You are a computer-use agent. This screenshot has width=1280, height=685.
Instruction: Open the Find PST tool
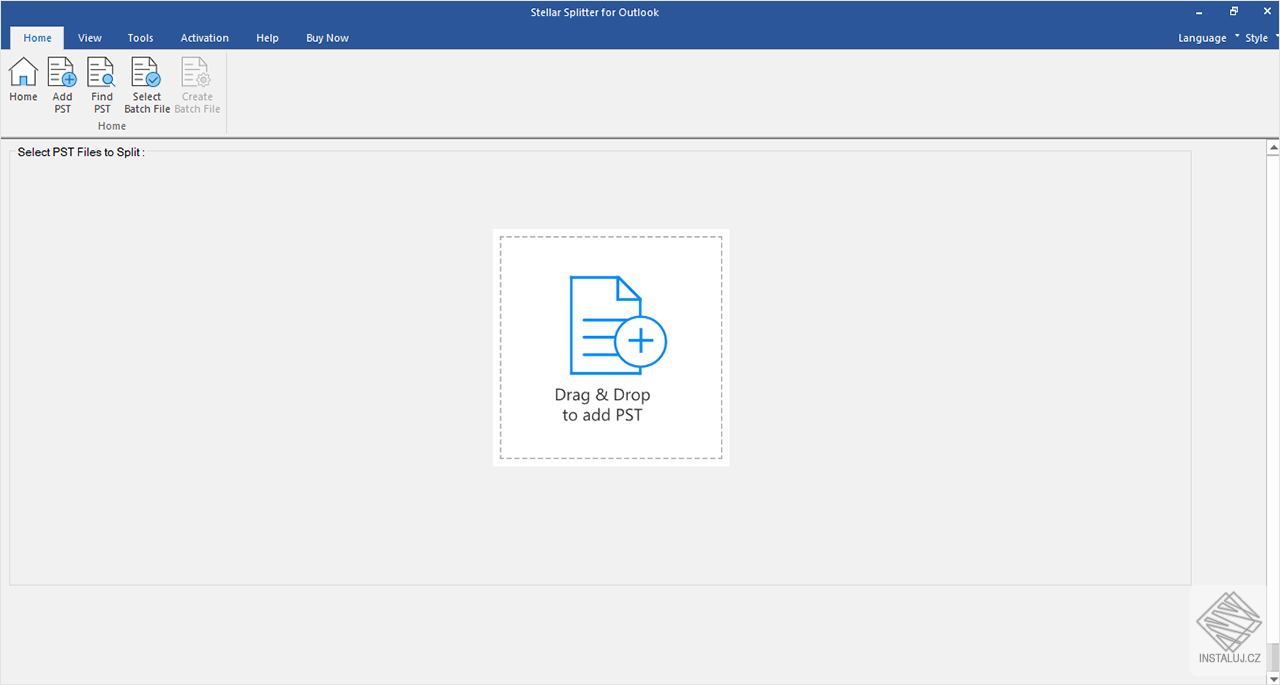point(102,72)
